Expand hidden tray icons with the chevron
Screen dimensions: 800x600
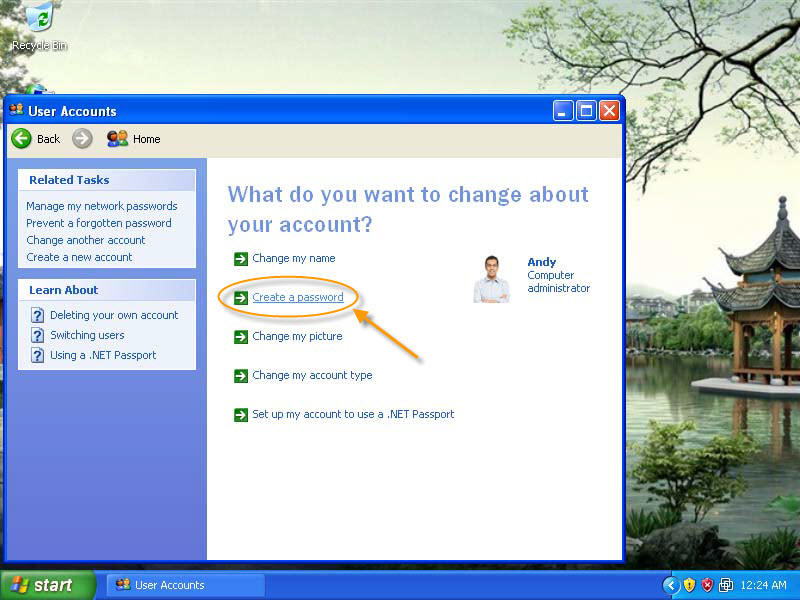(x=671, y=585)
